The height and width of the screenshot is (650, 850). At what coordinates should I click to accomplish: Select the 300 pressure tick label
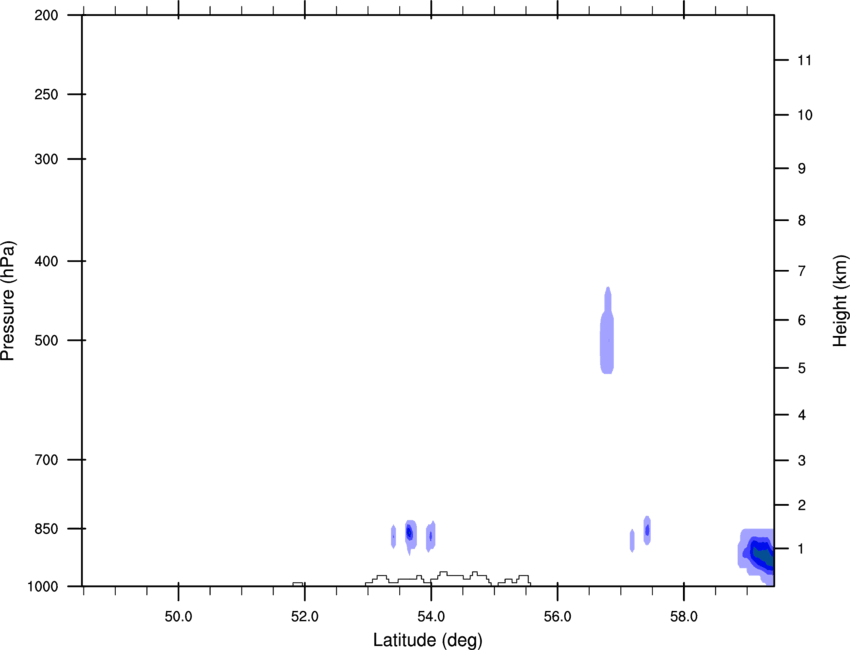click(47, 159)
